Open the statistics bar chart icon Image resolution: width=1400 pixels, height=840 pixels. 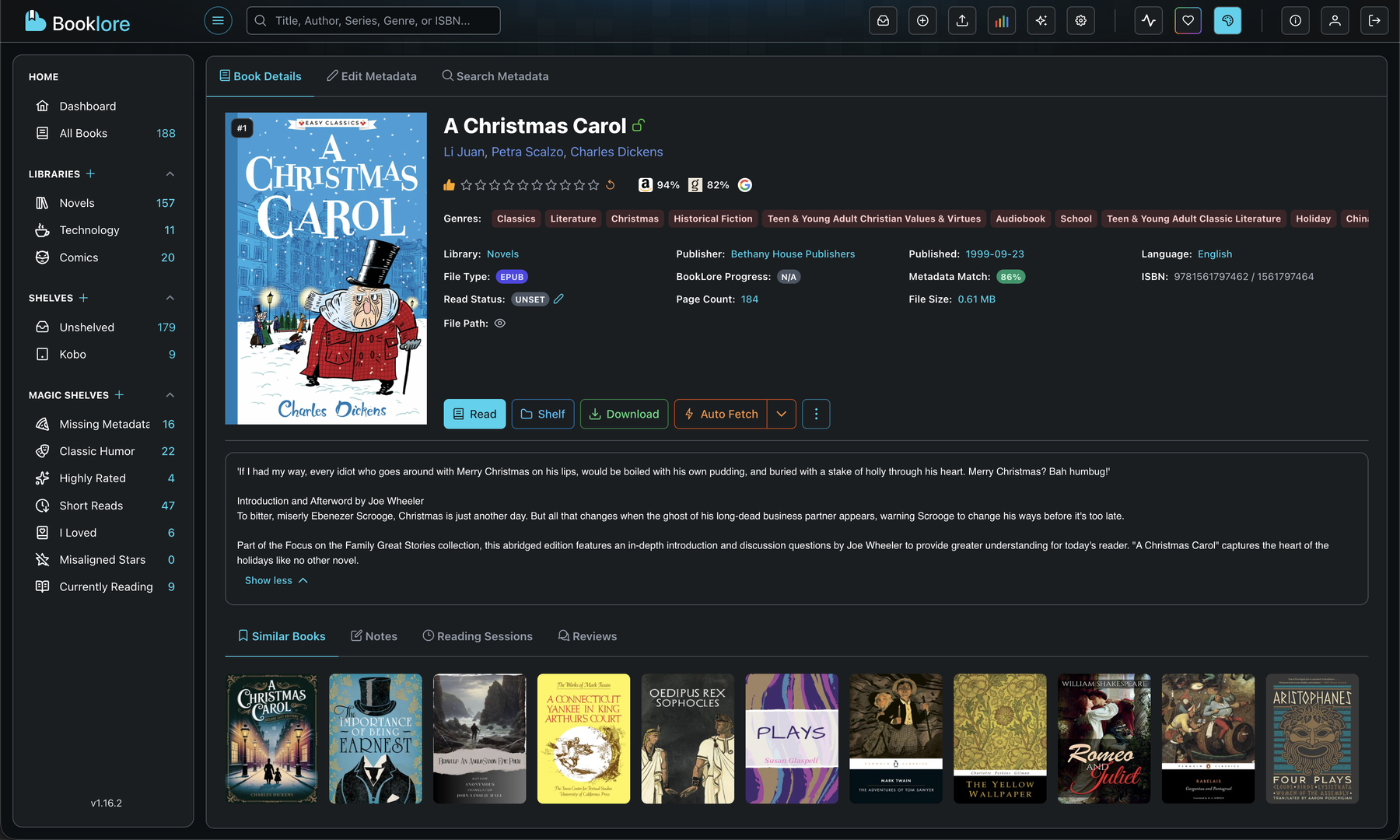[x=1001, y=20]
